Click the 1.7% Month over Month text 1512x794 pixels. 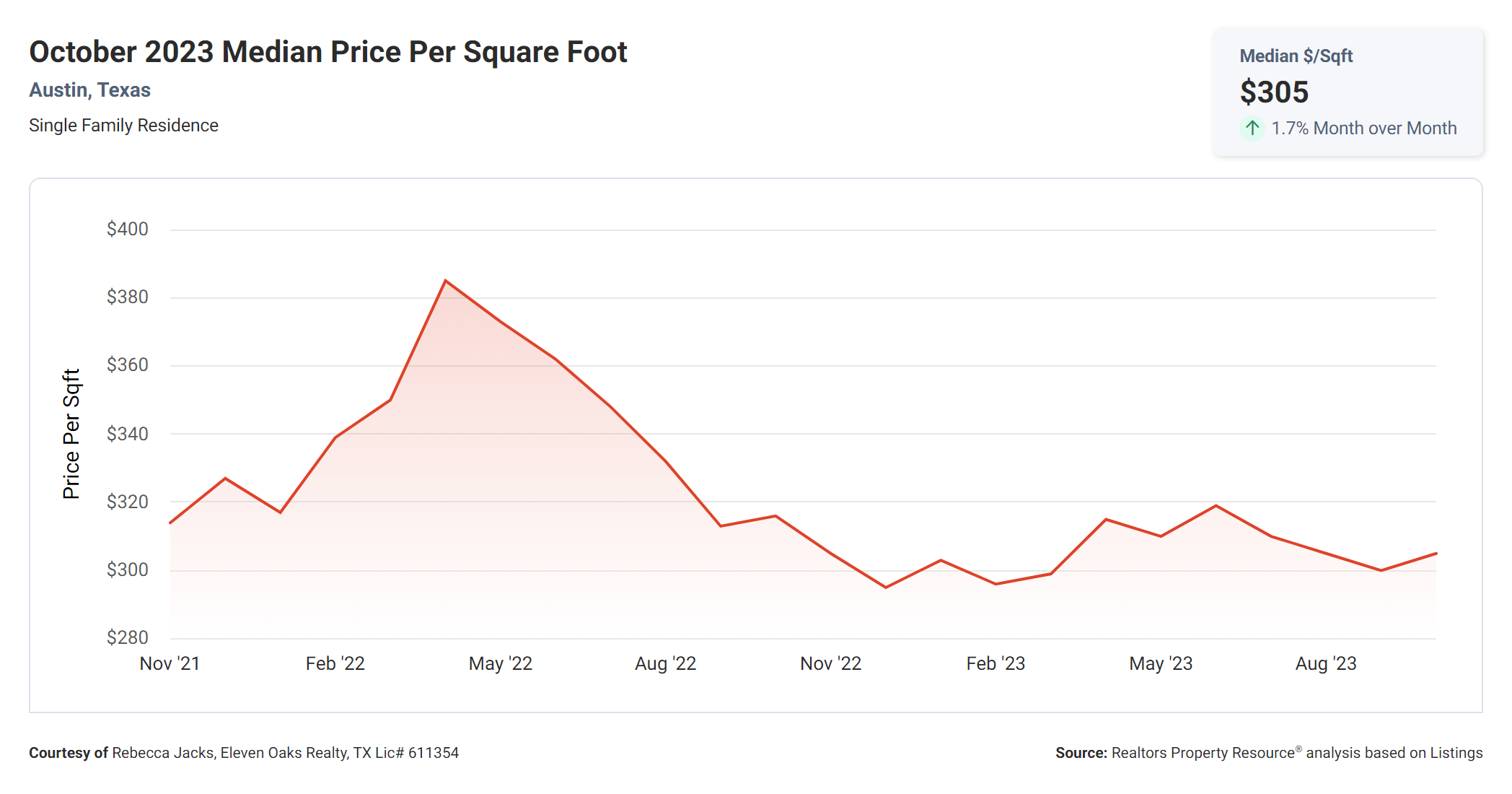click(x=1363, y=128)
